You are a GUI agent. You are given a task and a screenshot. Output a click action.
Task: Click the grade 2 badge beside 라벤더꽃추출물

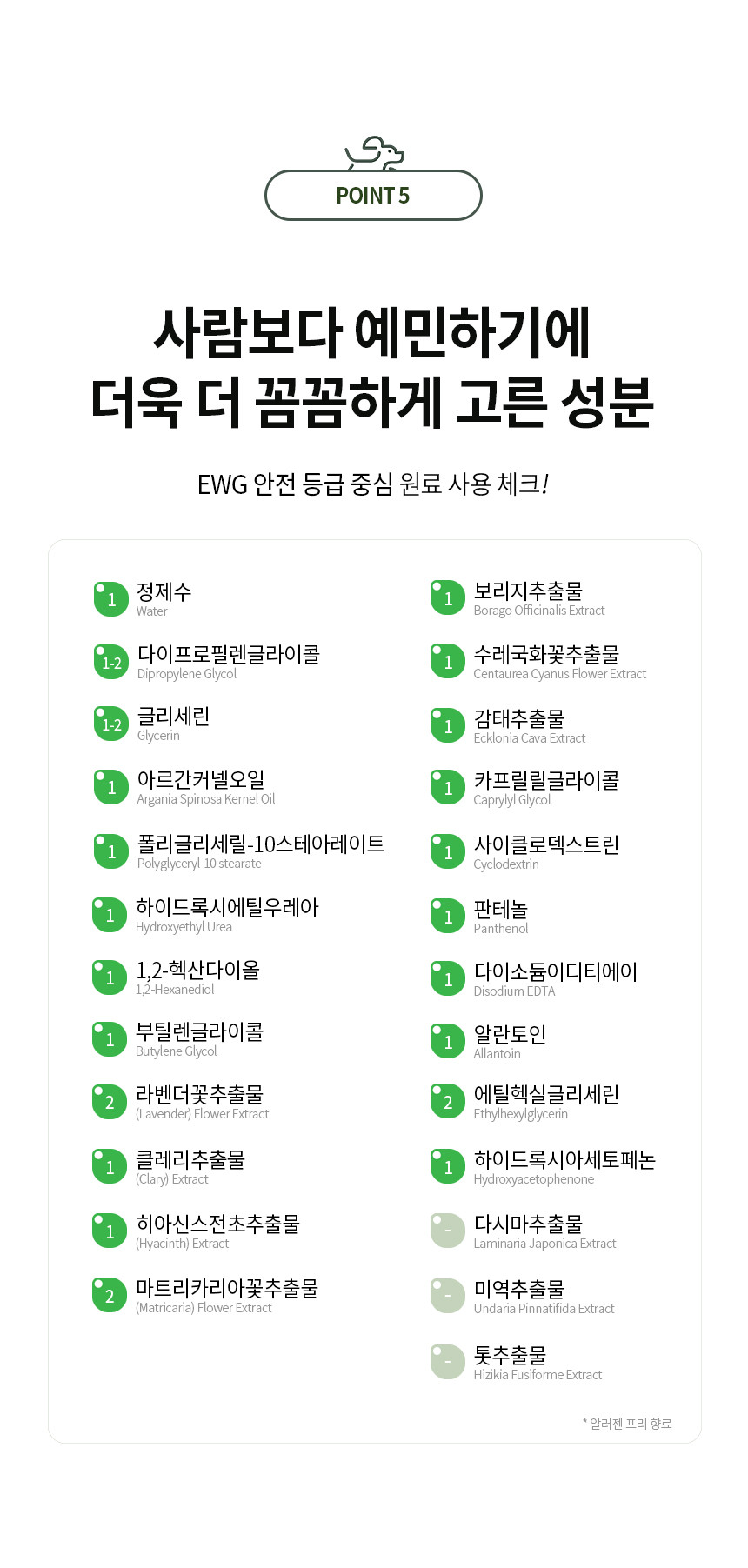click(x=110, y=1102)
